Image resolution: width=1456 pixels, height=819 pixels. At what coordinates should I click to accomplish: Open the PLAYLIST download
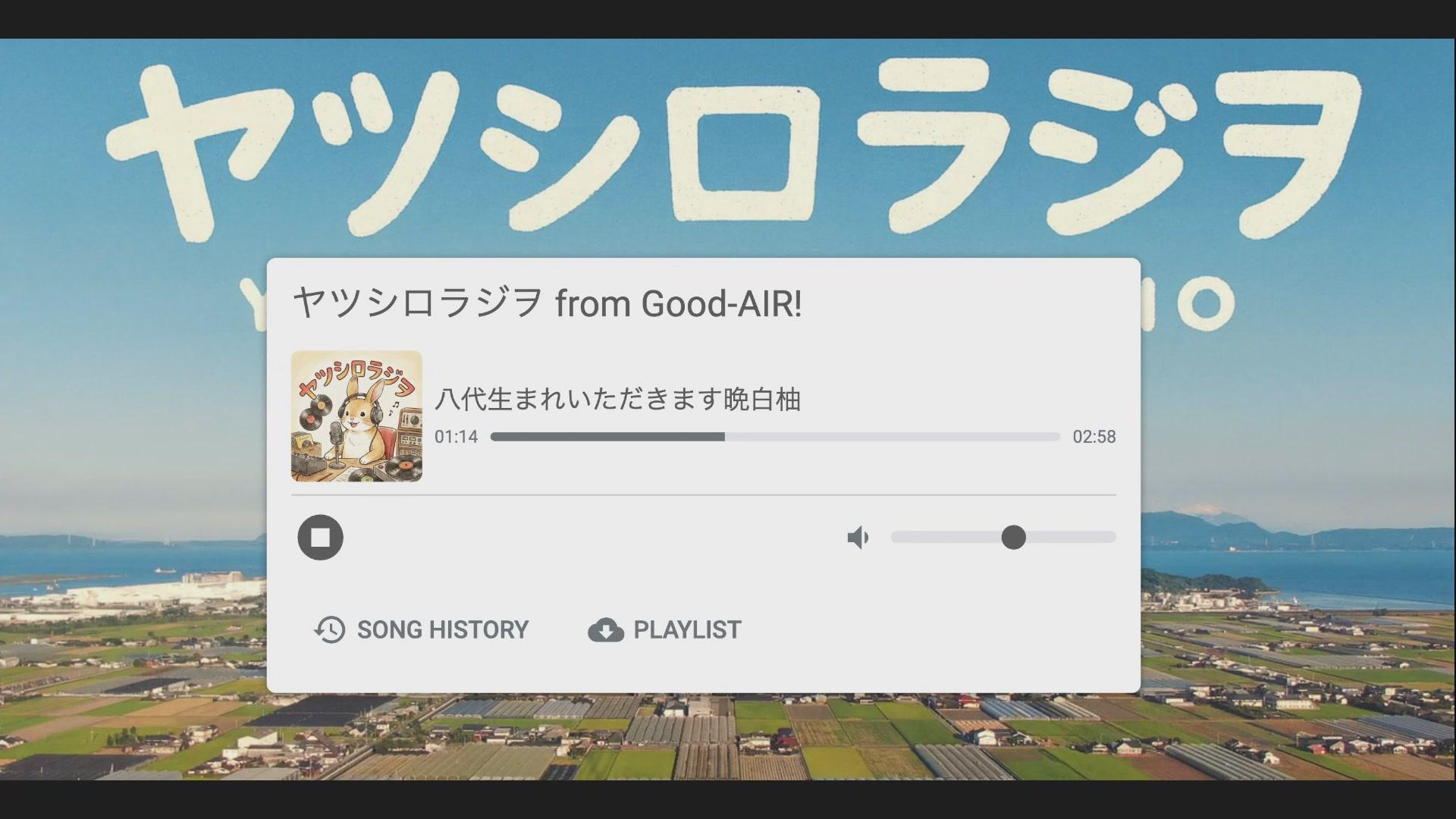click(x=665, y=629)
